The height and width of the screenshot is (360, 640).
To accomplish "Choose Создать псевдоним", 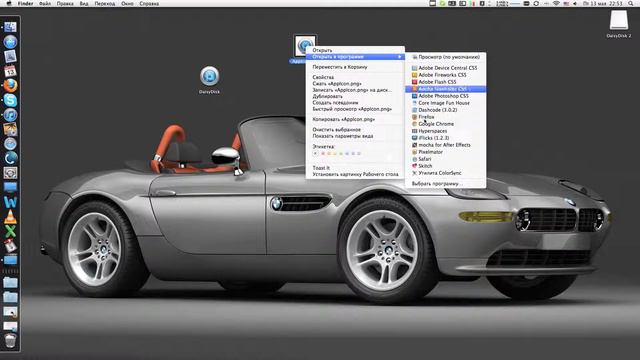I will (355, 103).
